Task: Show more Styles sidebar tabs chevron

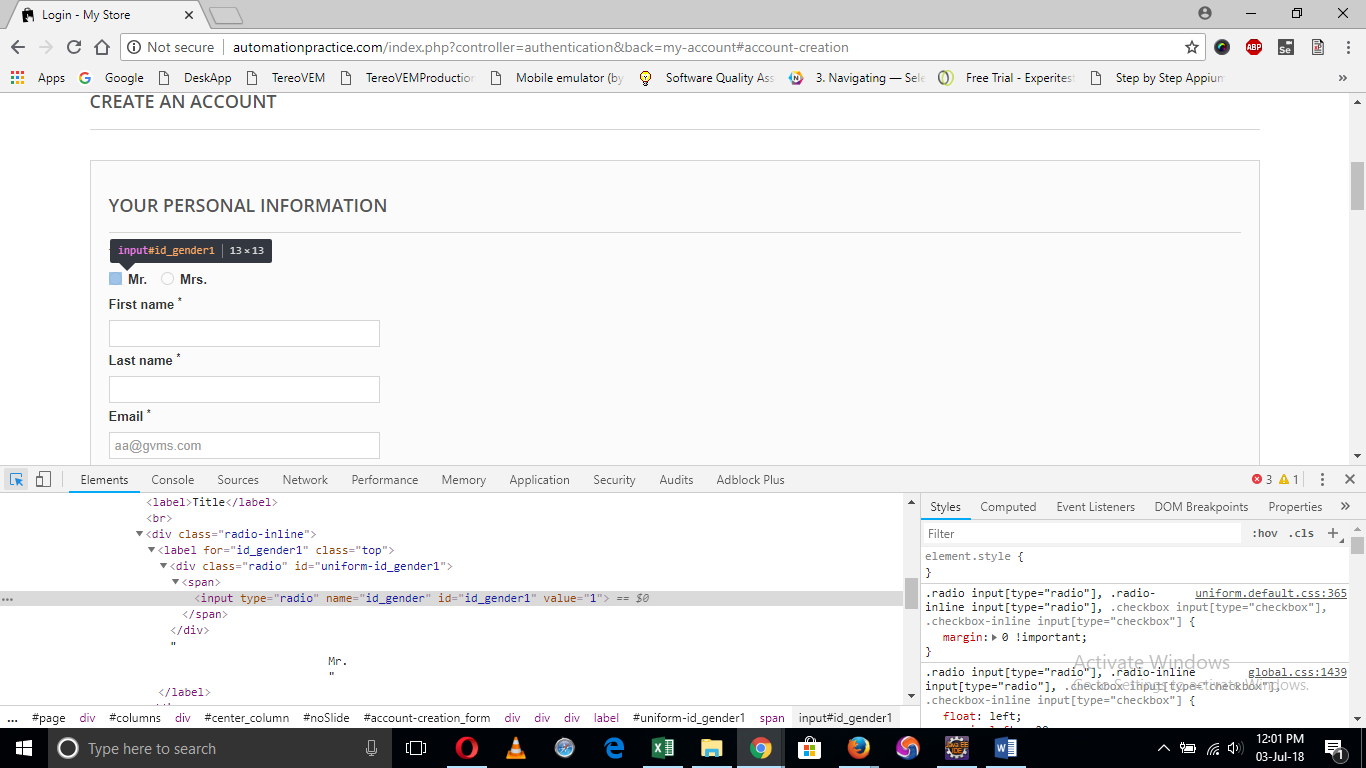Action: 1345,507
